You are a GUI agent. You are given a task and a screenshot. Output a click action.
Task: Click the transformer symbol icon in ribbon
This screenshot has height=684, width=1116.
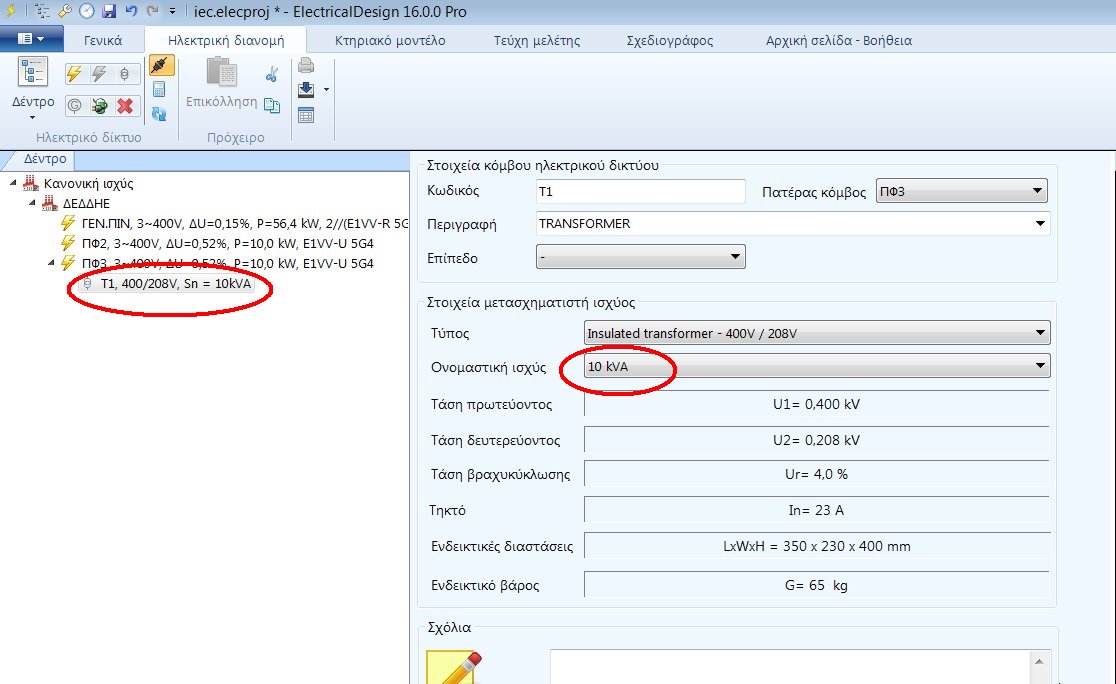(125, 74)
